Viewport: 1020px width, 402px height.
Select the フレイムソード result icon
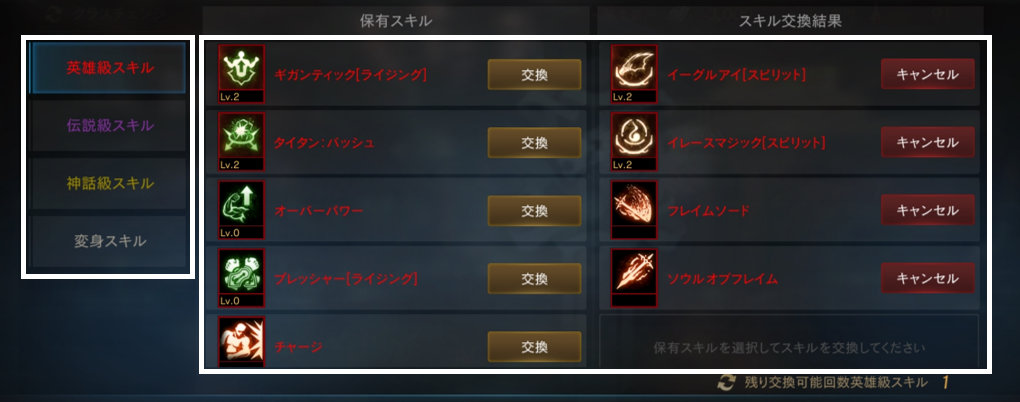point(634,210)
